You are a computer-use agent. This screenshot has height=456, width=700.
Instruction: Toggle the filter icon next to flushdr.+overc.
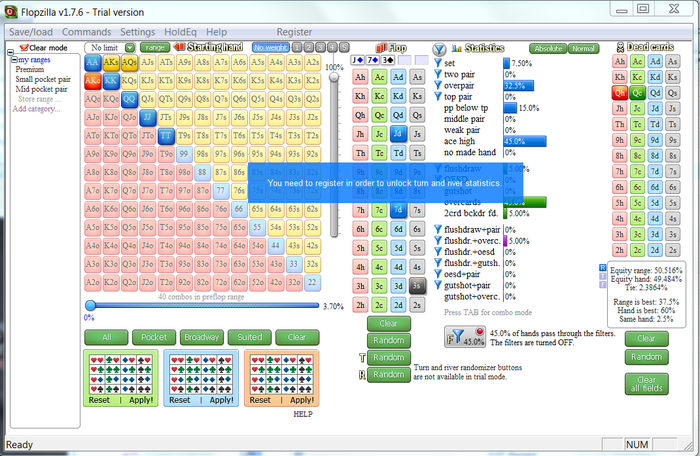point(438,241)
